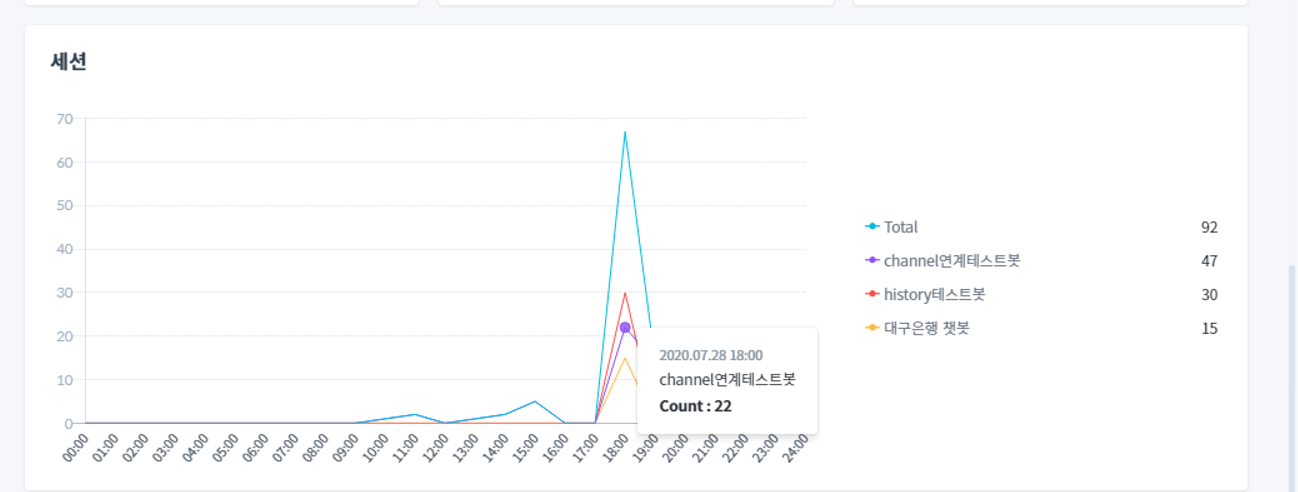Click the 00:00 x-axis label
Viewport: 1298px width, 492px height.
click(x=74, y=448)
